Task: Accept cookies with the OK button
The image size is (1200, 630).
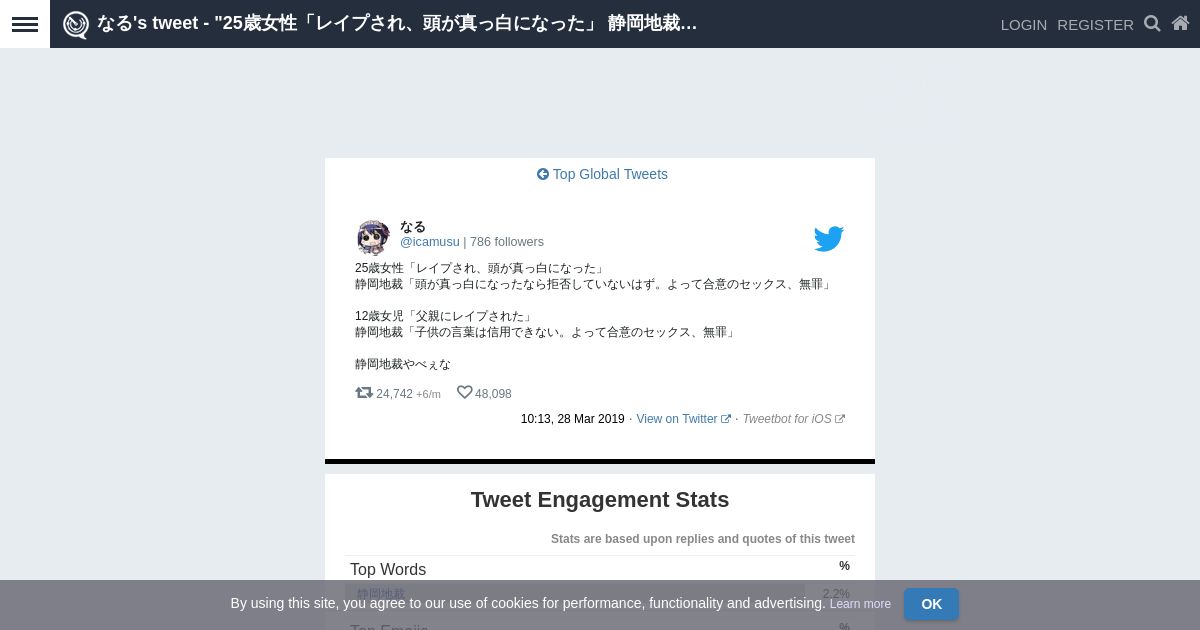Action: click(x=931, y=604)
